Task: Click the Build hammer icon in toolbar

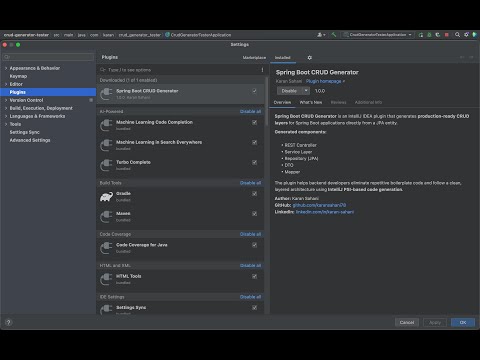Action: click(334, 35)
